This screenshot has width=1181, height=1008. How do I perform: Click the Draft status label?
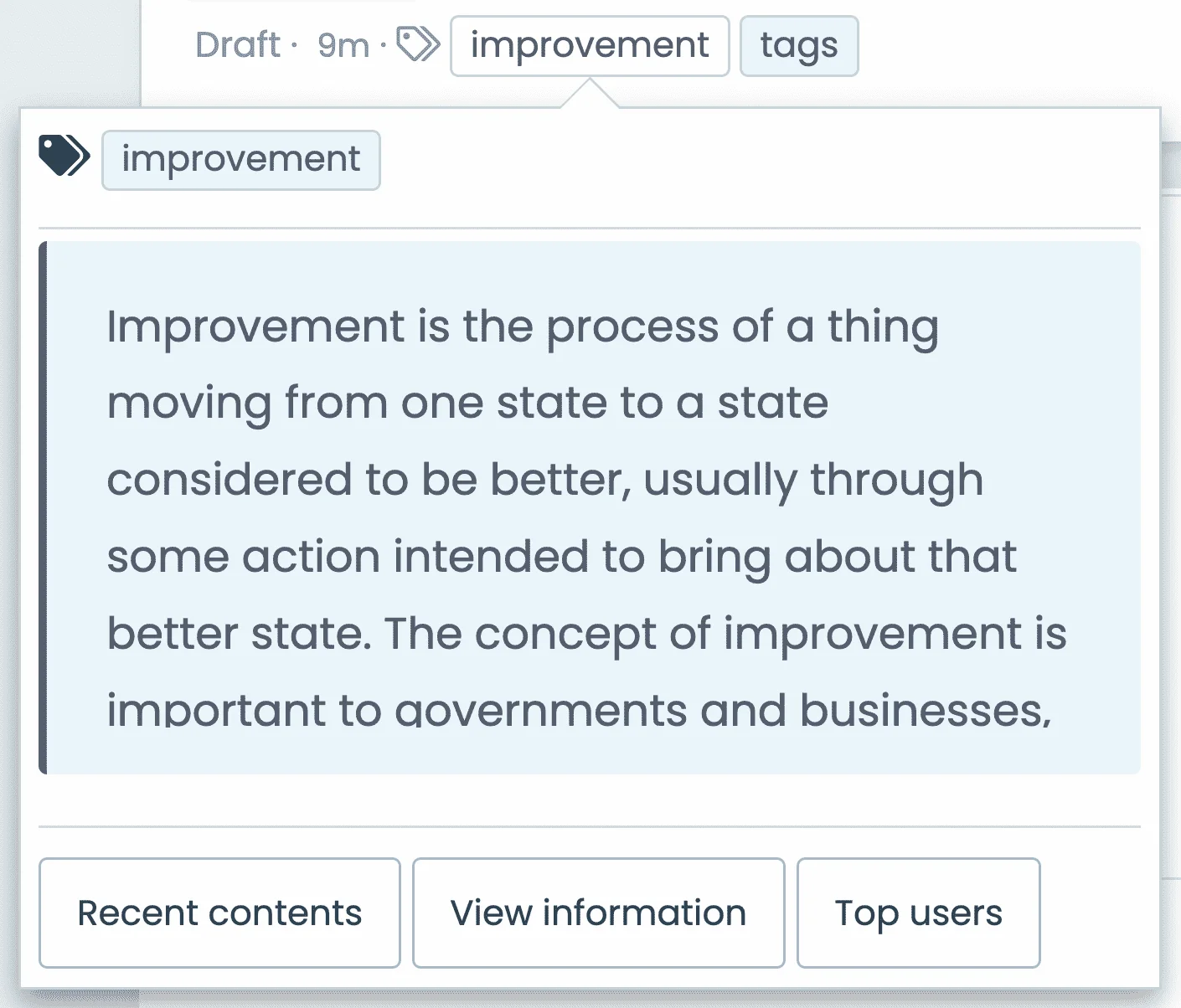[x=238, y=45]
